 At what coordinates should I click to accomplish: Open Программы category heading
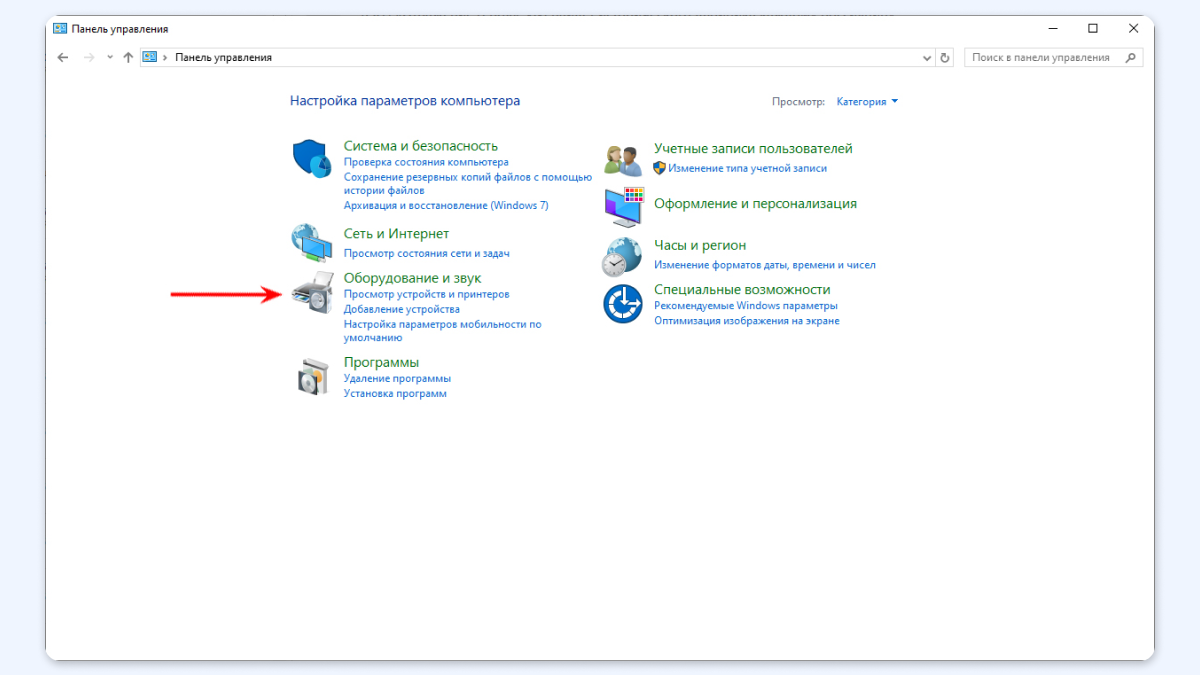tap(381, 362)
